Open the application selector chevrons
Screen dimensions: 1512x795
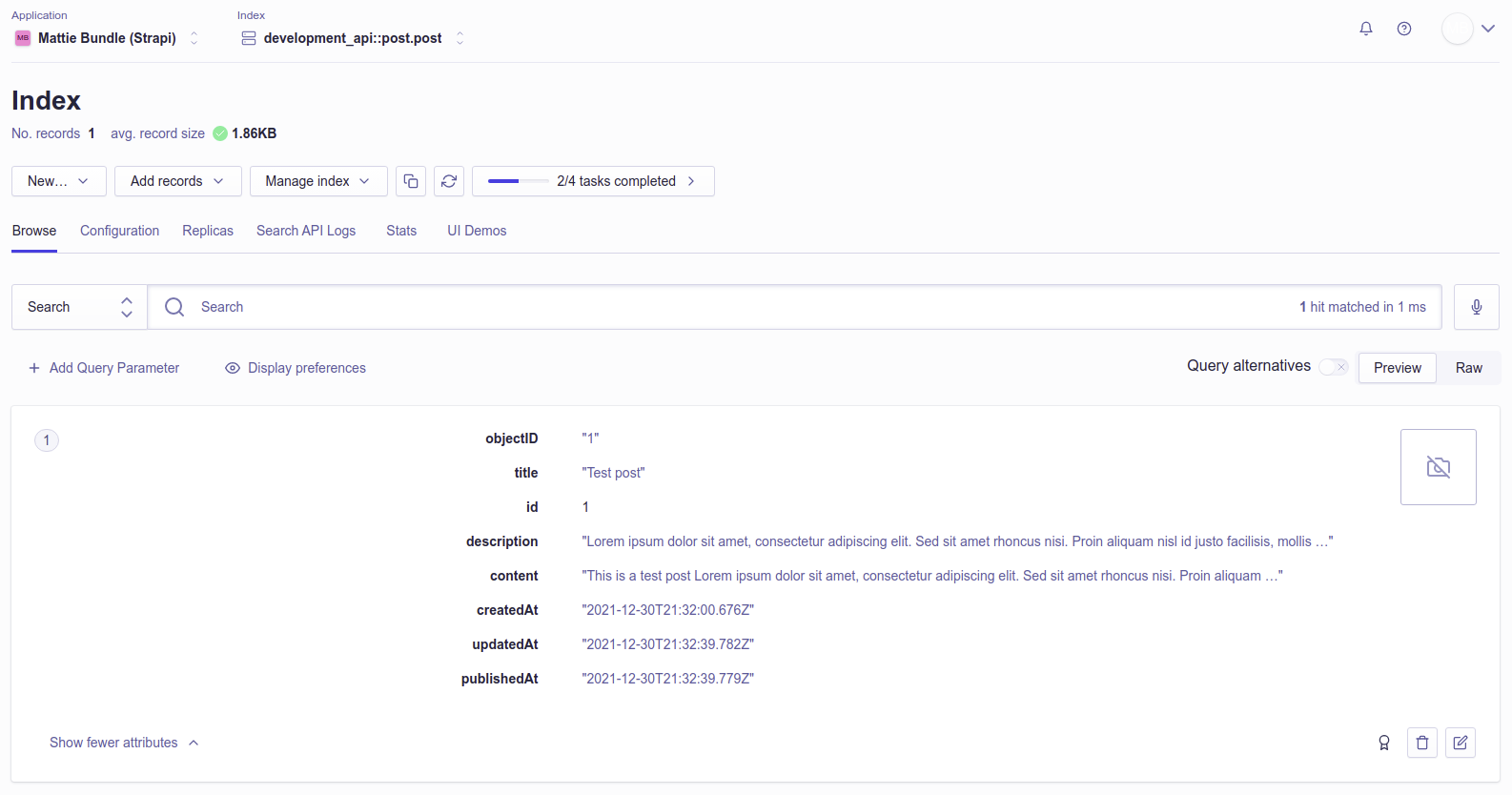tap(194, 38)
